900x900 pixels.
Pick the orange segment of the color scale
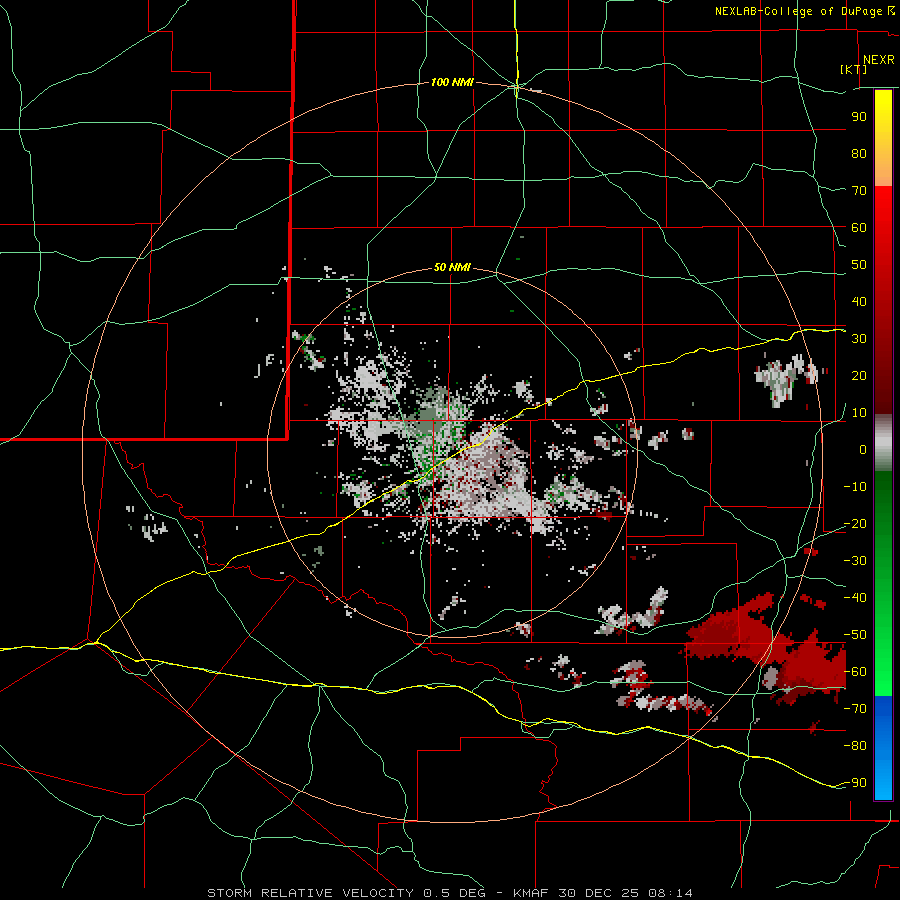[883, 167]
